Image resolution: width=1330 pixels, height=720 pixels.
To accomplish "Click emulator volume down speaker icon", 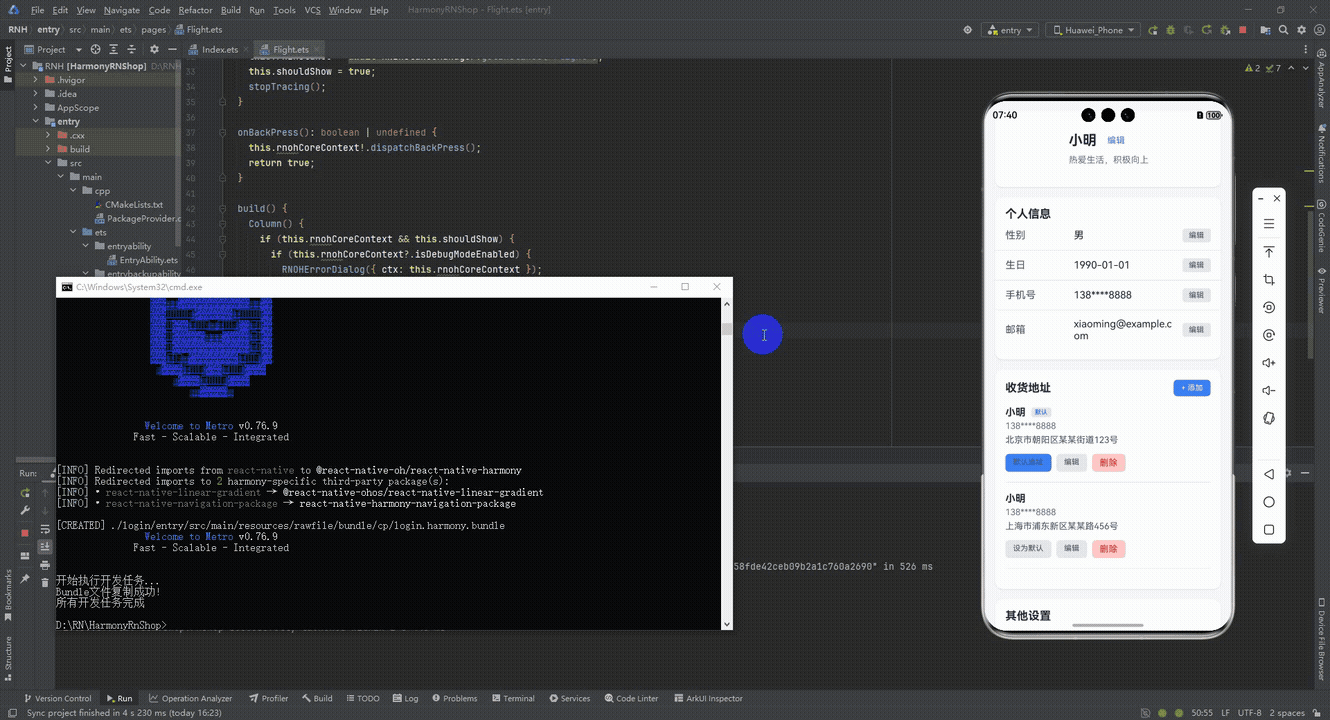I will (1269, 391).
